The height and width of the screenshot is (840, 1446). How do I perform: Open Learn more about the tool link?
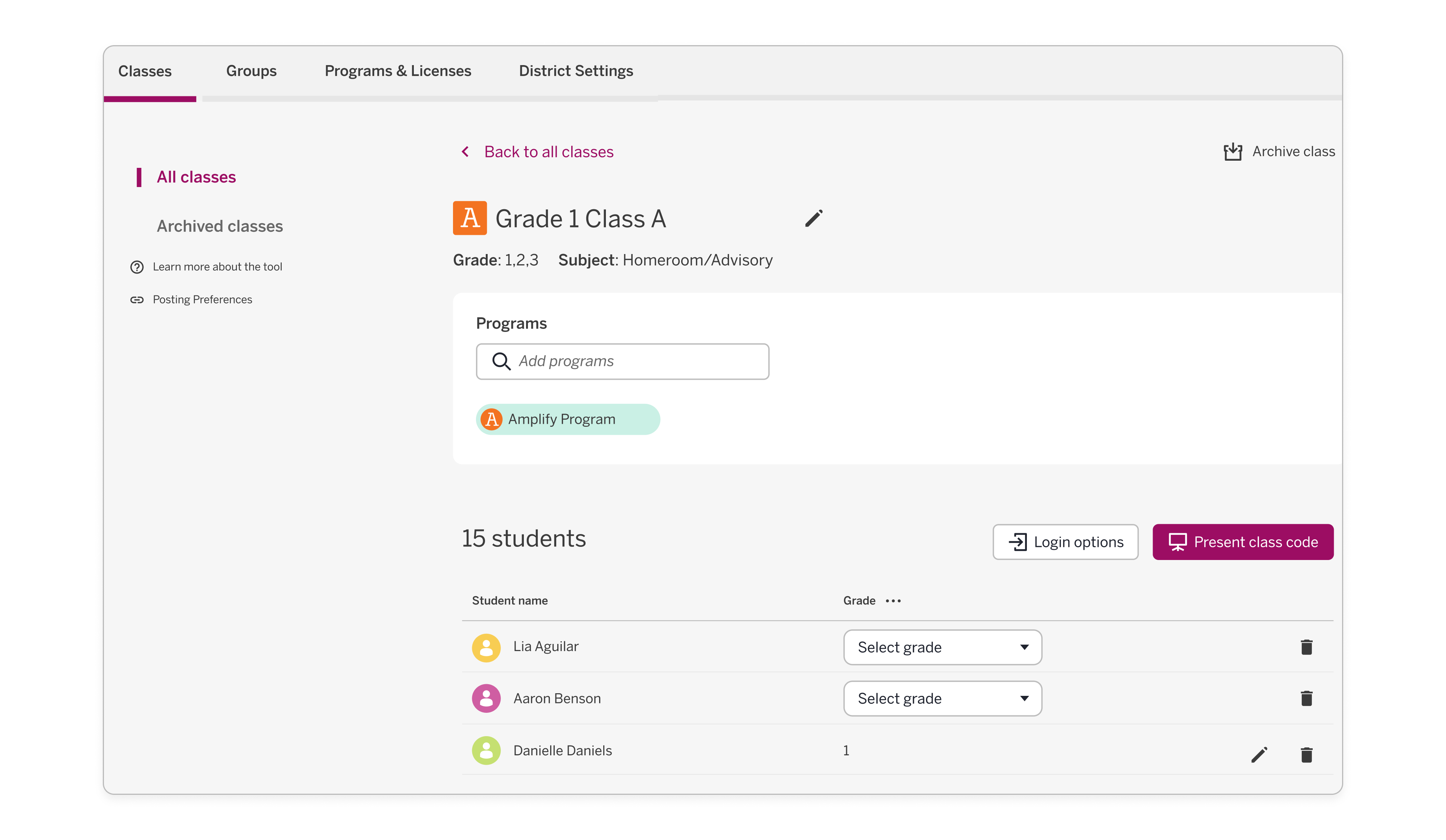217,266
